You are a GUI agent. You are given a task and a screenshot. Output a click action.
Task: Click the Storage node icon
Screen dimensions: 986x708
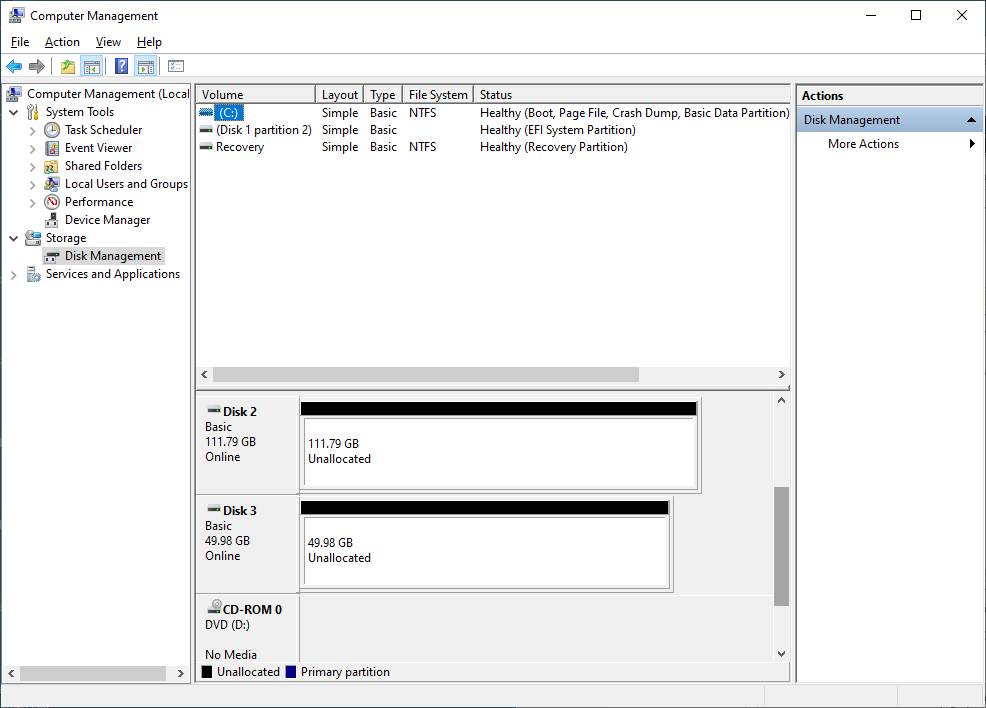pos(33,238)
